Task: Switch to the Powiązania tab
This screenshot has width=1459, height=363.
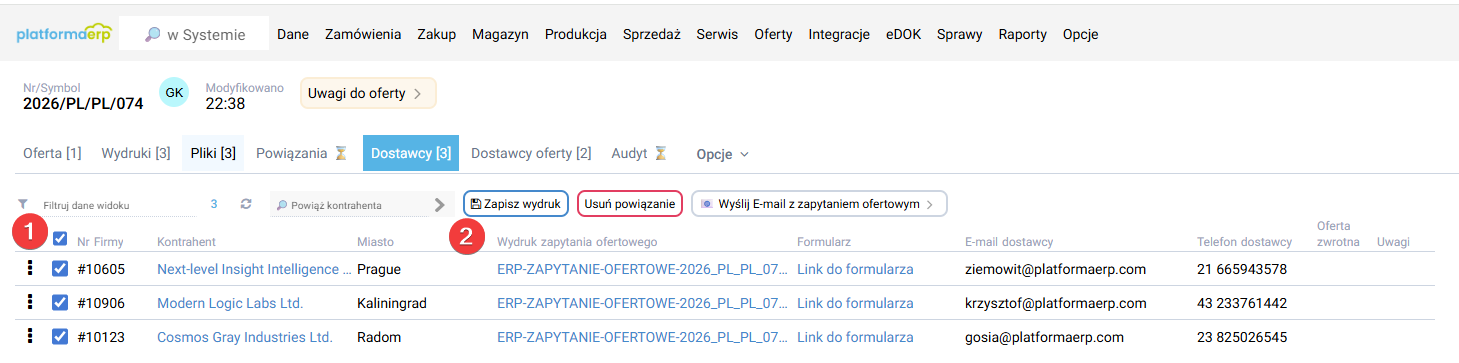Action: [x=301, y=154]
